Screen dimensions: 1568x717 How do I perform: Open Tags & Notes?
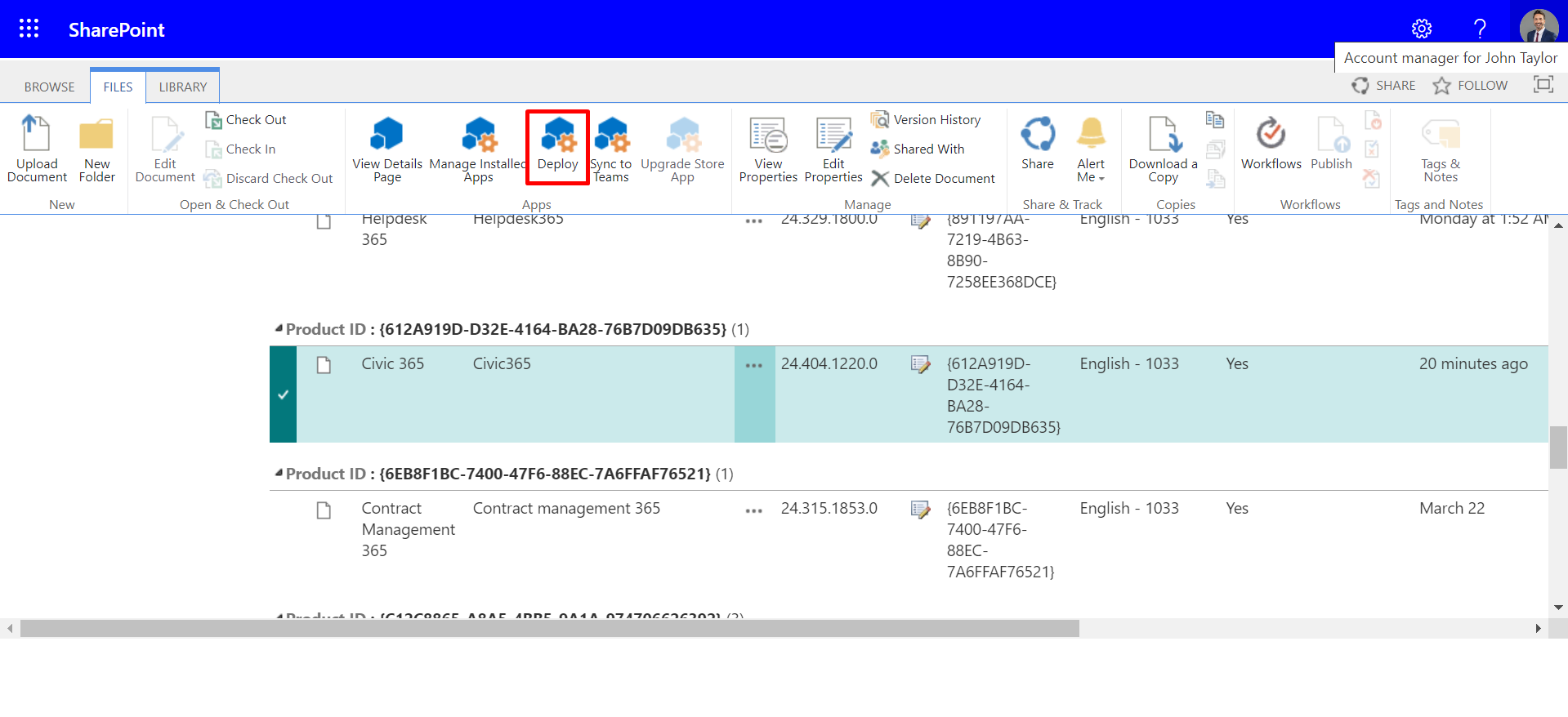coord(1441,149)
